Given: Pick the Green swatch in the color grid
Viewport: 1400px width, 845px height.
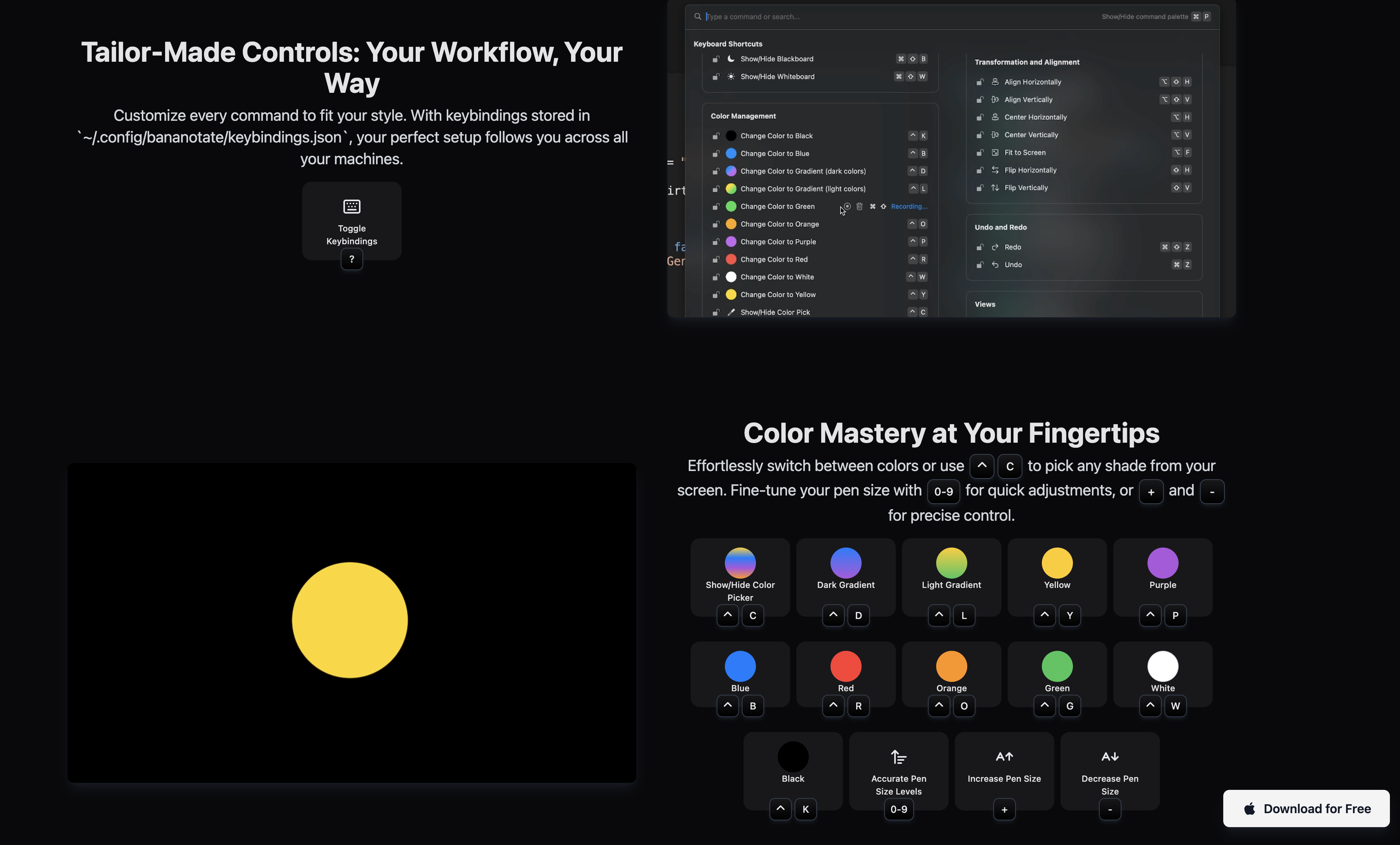Looking at the screenshot, I should click(1057, 666).
